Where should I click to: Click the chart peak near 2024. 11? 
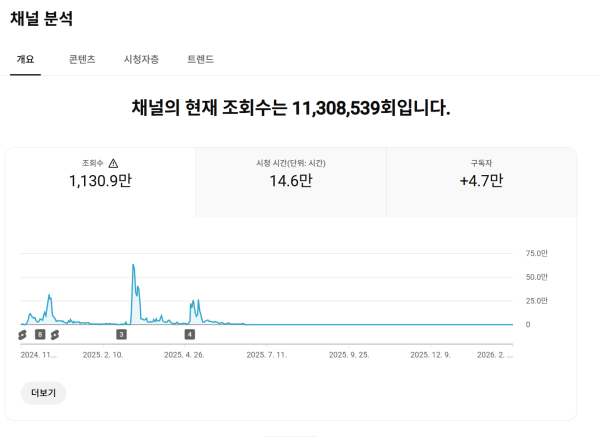(x=49, y=296)
